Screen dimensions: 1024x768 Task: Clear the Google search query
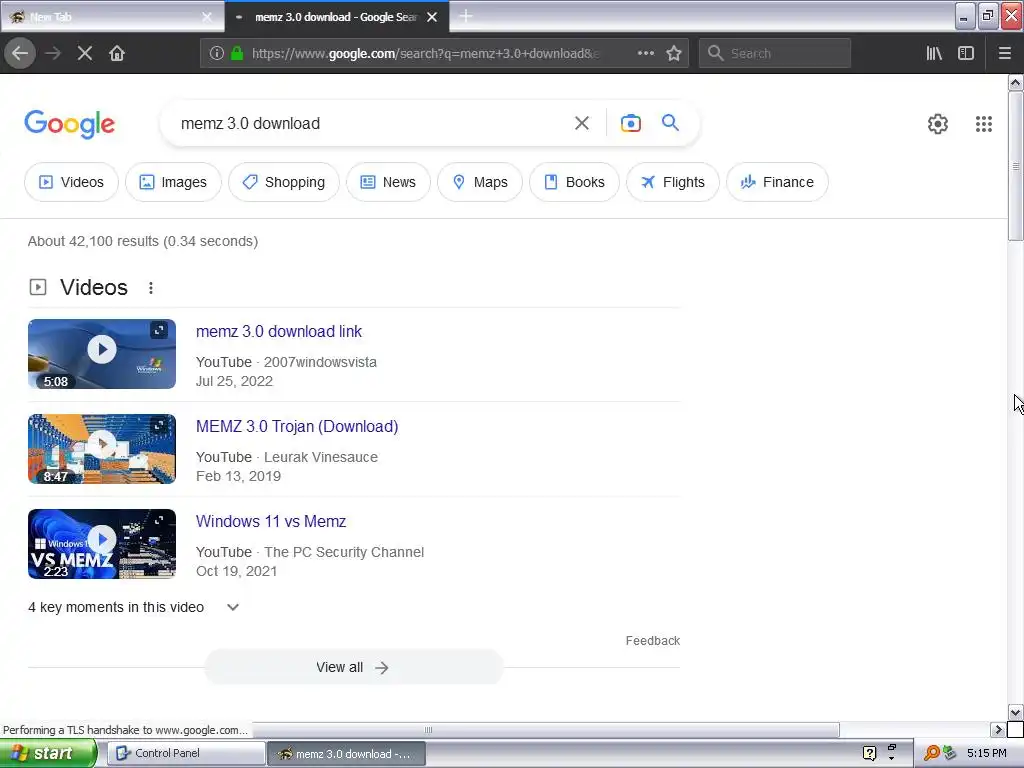582,123
